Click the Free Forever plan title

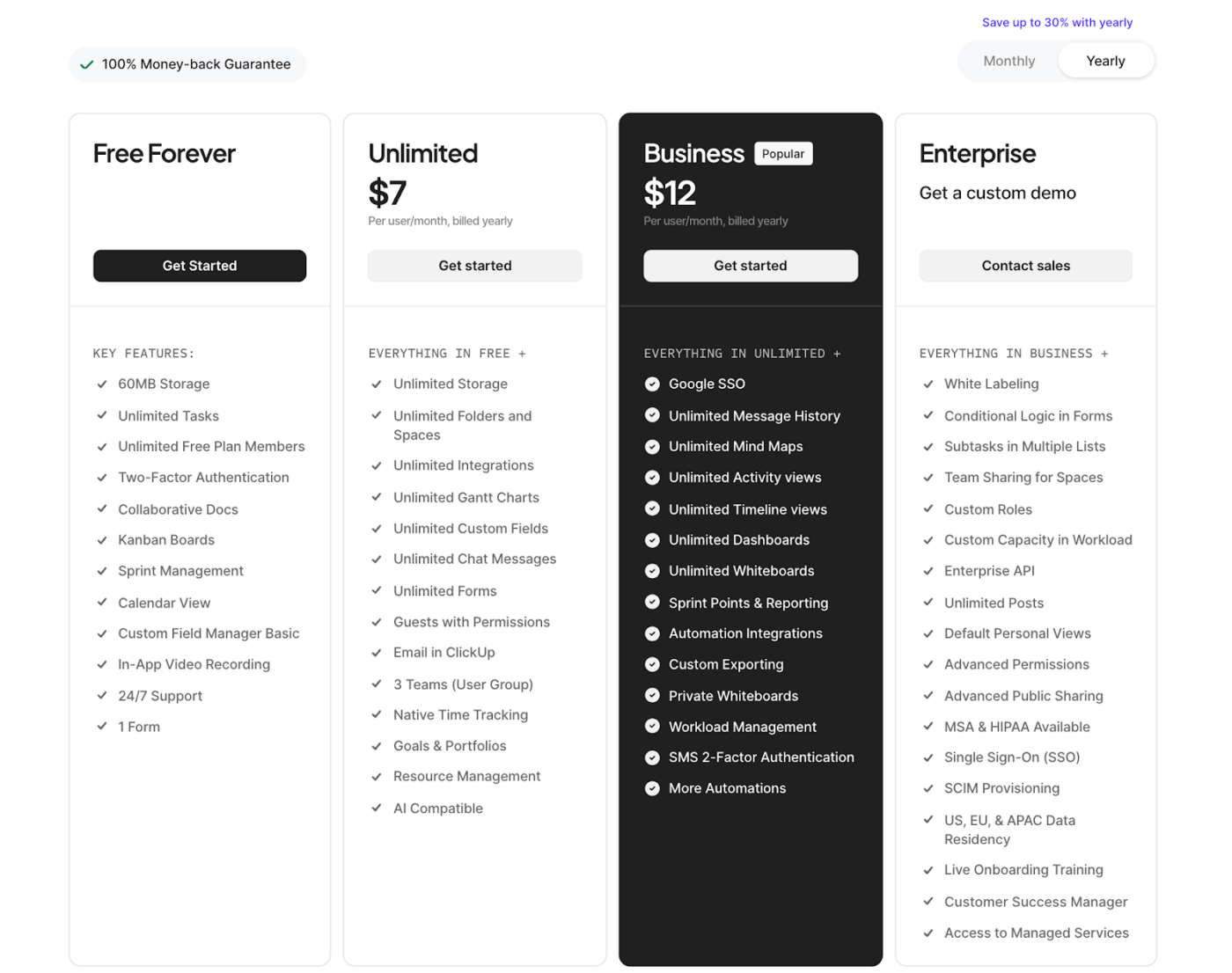164,153
